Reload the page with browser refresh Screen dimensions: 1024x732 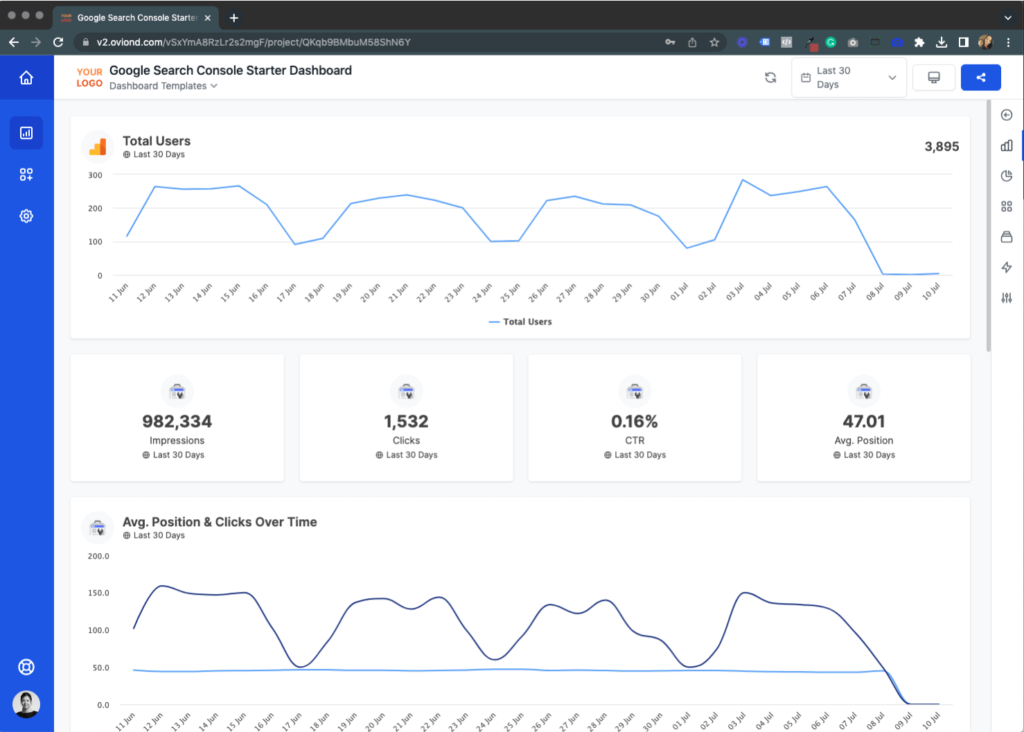(x=58, y=42)
